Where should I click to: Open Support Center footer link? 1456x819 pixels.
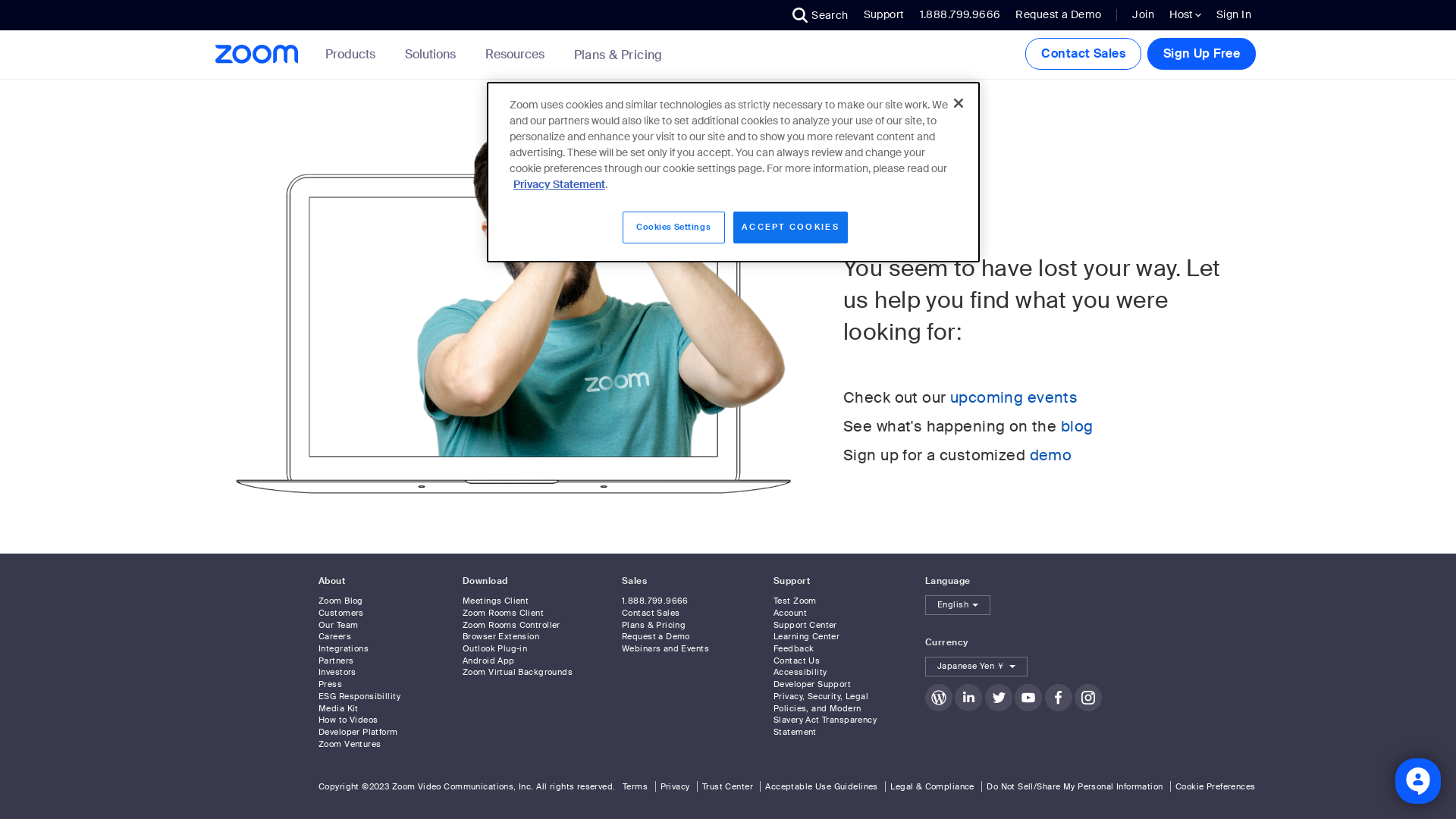[x=805, y=626]
